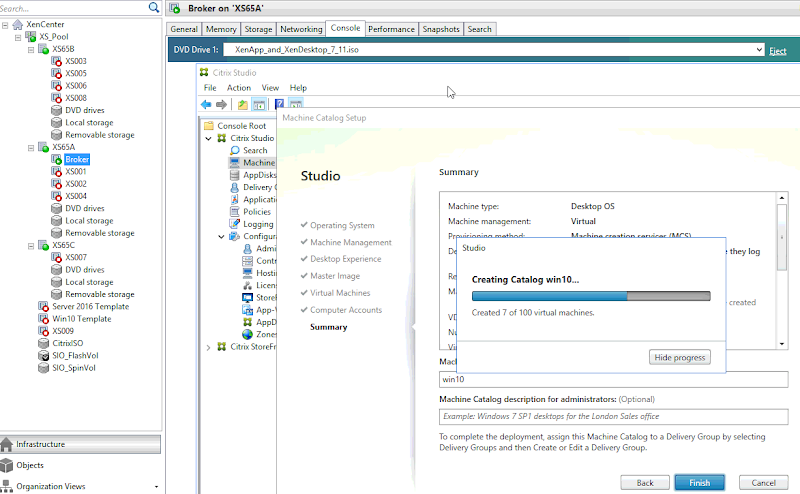800x494 pixels.
Task: Open the Action menu in Citrix Studio
Action: pyautogui.click(x=239, y=88)
